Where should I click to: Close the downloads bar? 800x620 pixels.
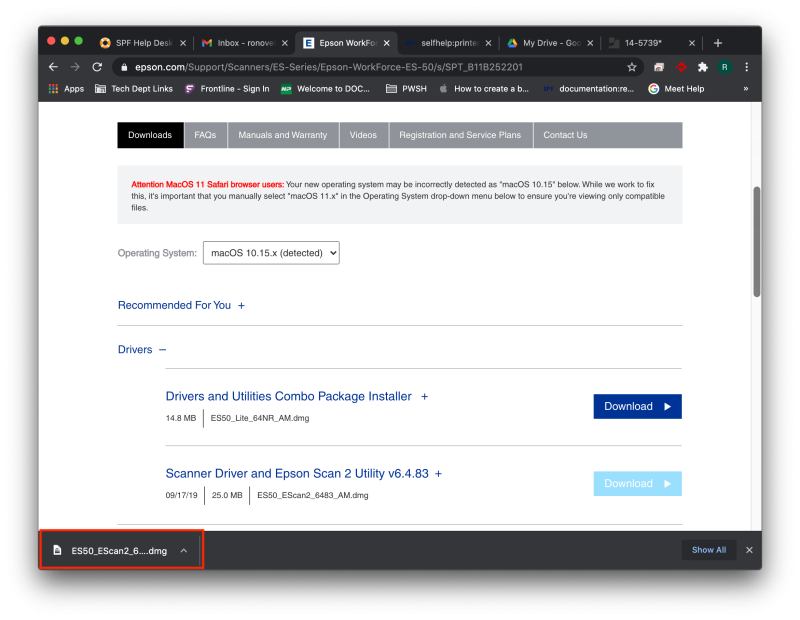pyautogui.click(x=749, y=550)
